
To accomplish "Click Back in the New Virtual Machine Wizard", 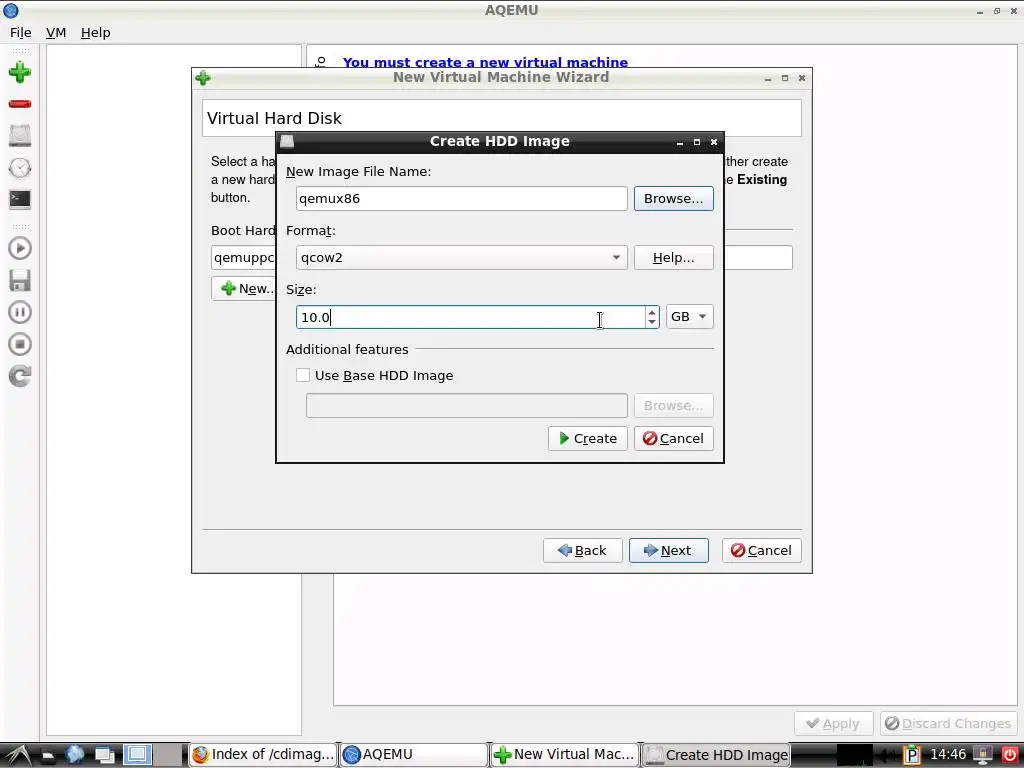I will (583, 551).
